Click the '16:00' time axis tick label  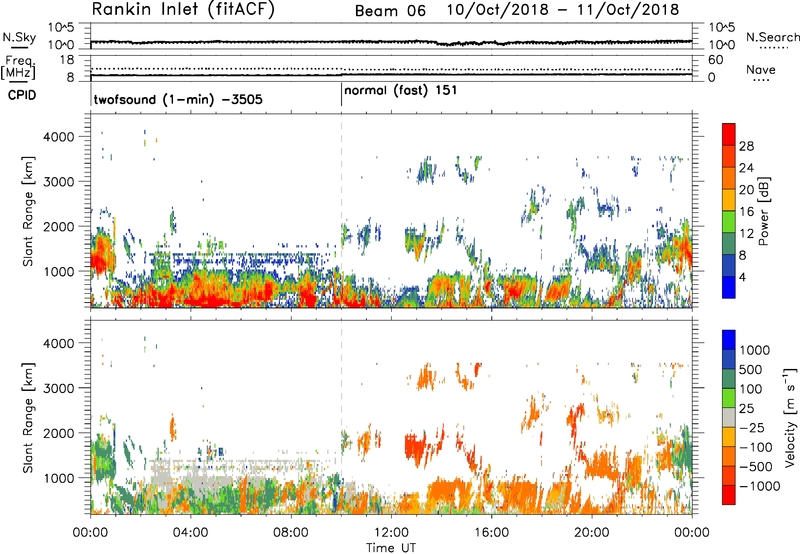(x=491, y=533)
